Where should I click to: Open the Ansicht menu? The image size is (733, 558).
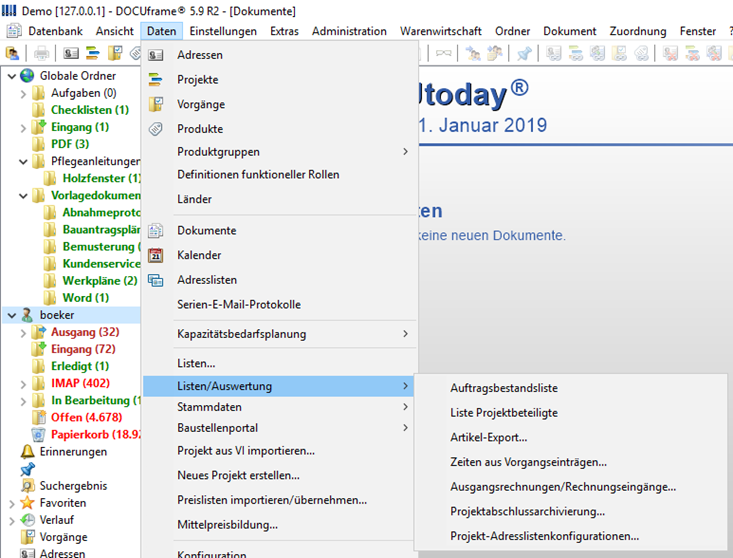pyautogui.click(x=115, y=31)
